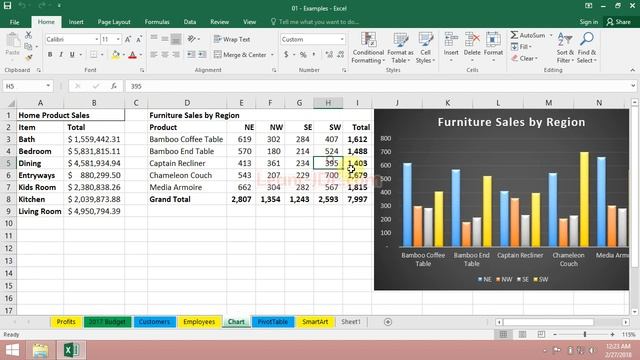This screenshot has height=360, width=640.
Task: Click the Decrease Indent icon
Action: (191, 54)
